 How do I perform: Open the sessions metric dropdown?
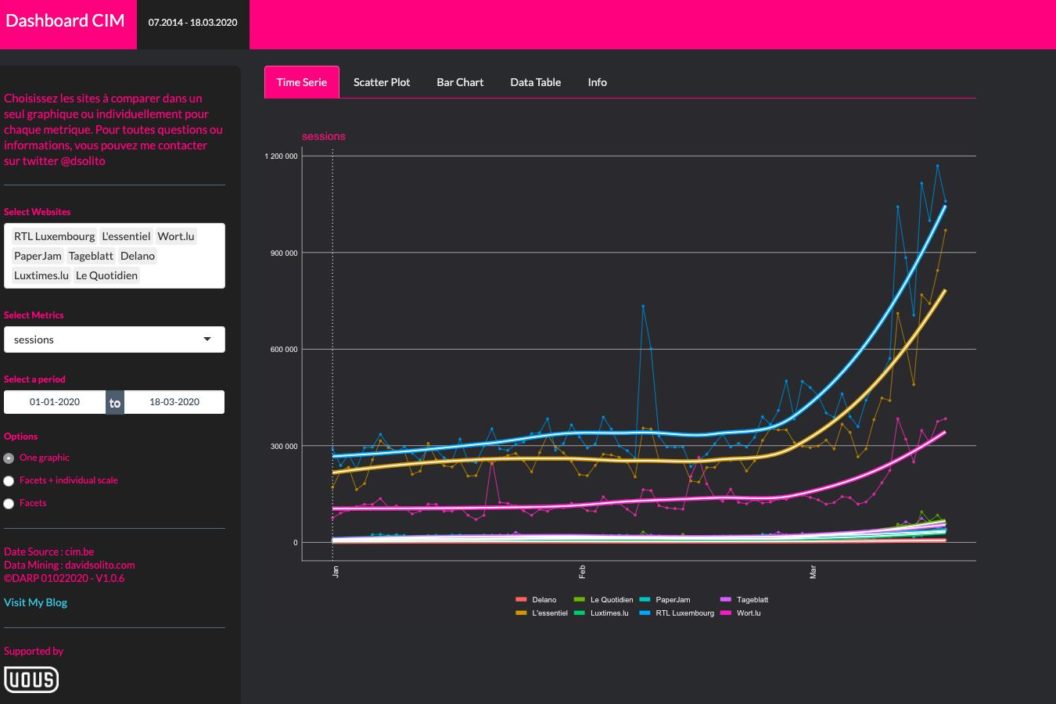(x=114, y=340)
